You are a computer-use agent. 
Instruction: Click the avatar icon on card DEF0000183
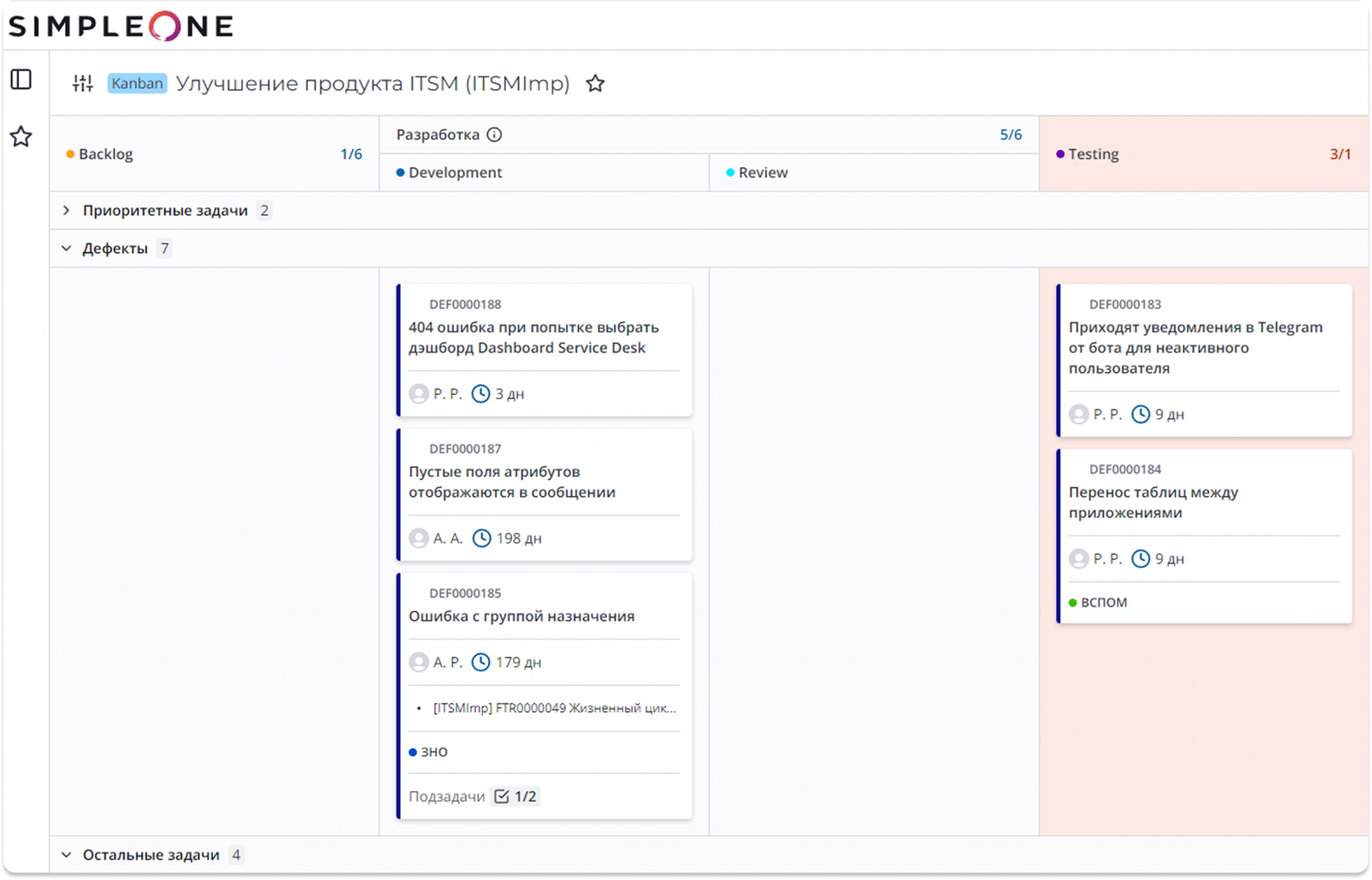coord(1078,413)
